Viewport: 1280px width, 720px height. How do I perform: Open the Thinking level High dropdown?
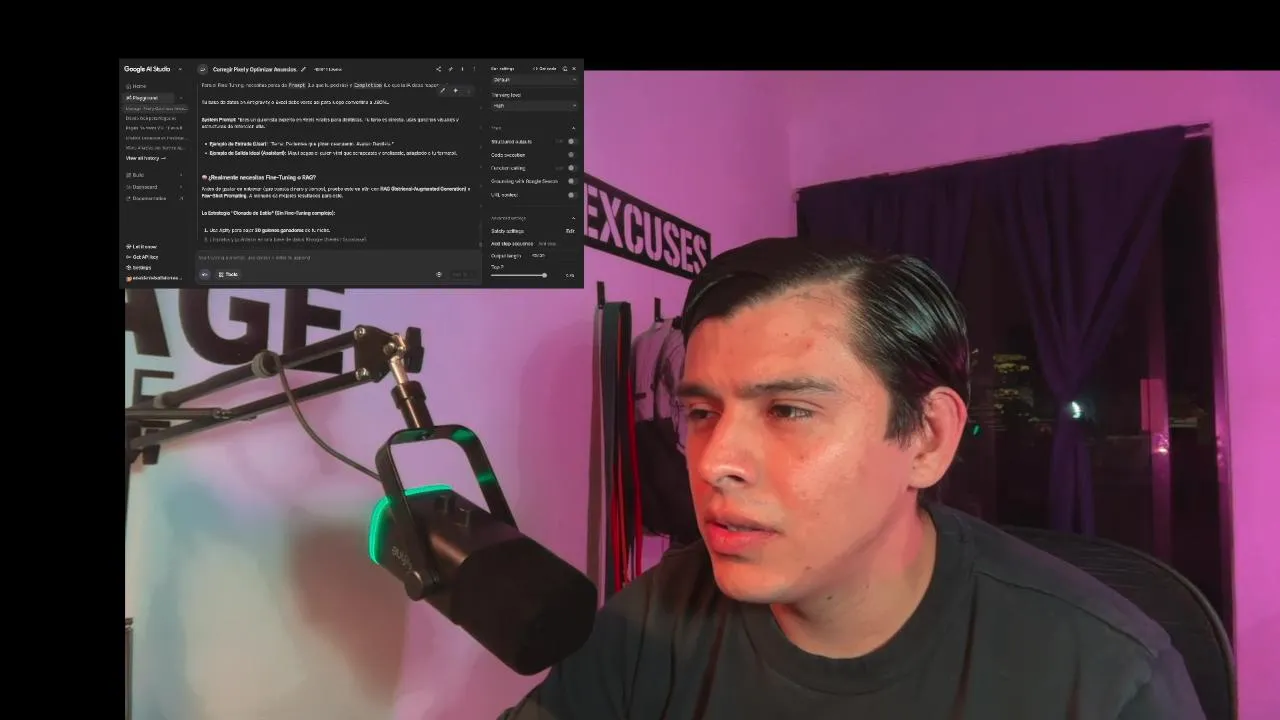click(534, 106)
